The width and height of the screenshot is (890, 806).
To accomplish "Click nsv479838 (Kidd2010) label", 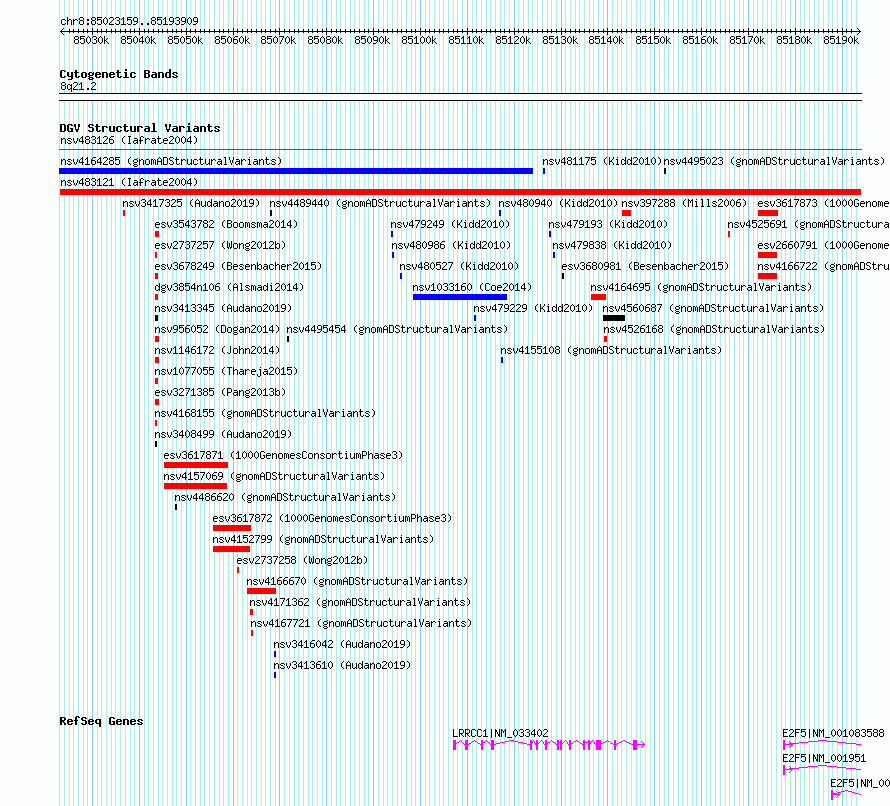I will click(612, 245).
